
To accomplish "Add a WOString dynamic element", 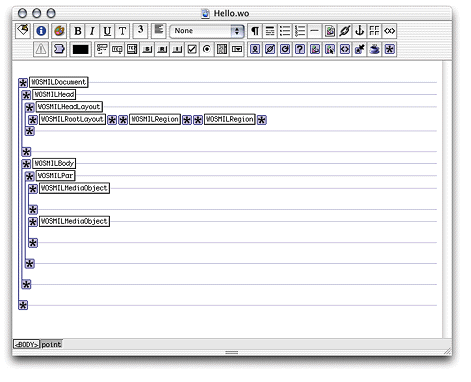I will point(255,49).
